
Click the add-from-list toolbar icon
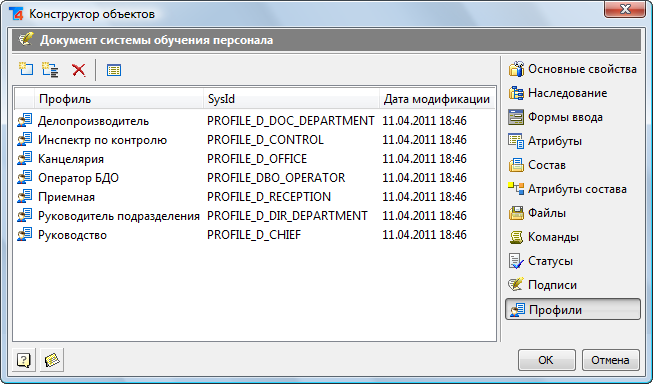(50, 69)
